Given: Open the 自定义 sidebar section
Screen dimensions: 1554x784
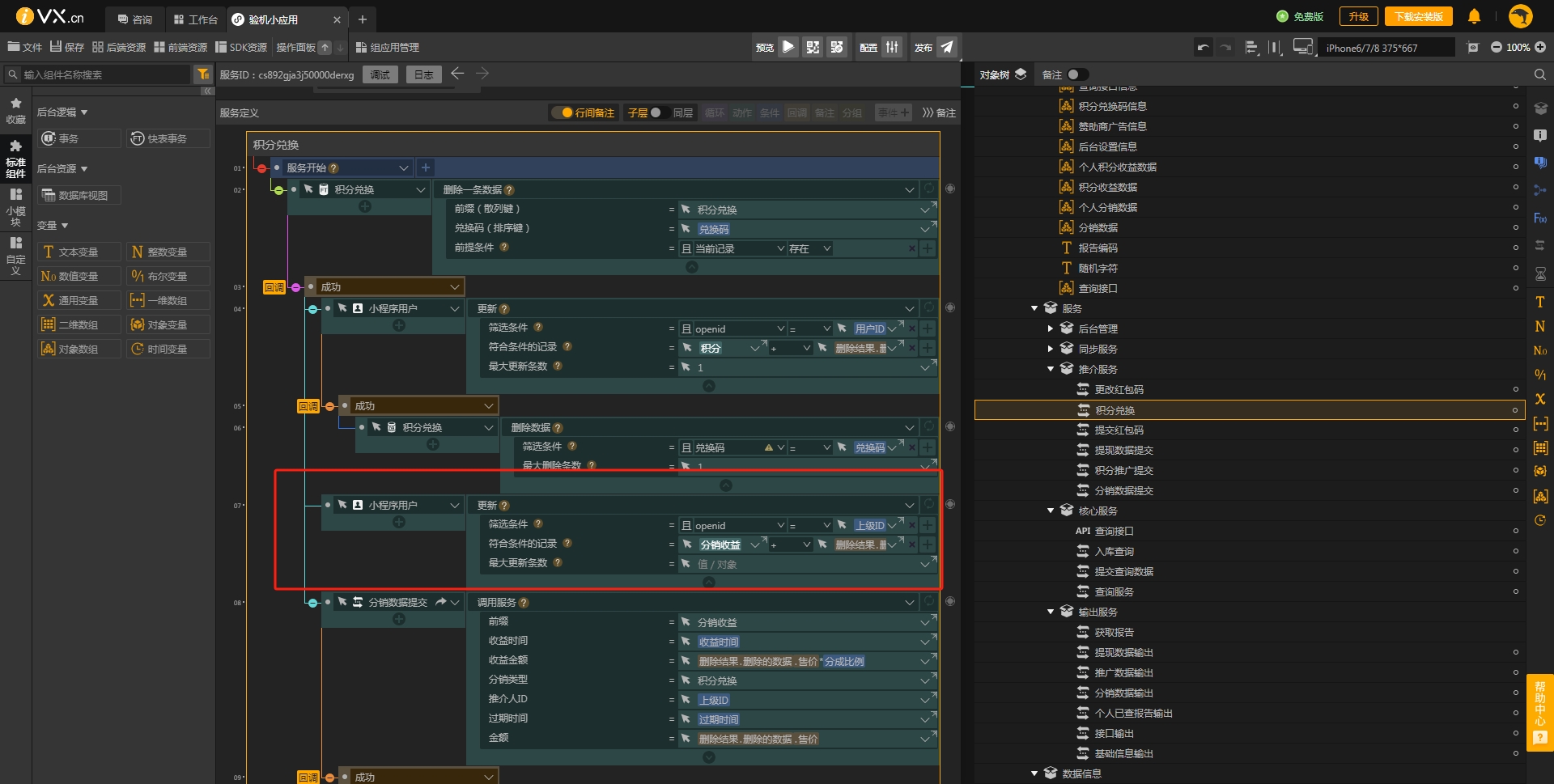Looking at the screenshot, I should pyautogui.click(x=15, y=256).
